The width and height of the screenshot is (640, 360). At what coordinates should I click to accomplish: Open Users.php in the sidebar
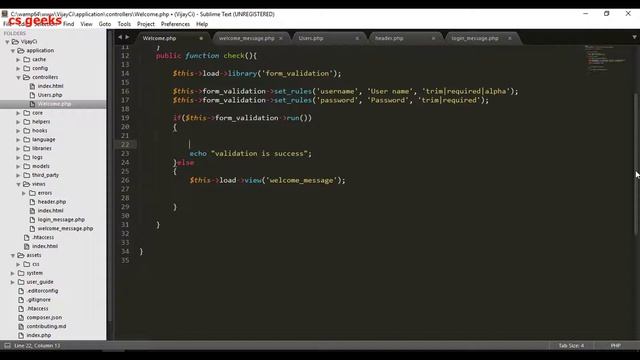pyautogui.click(x=50, y=95)
